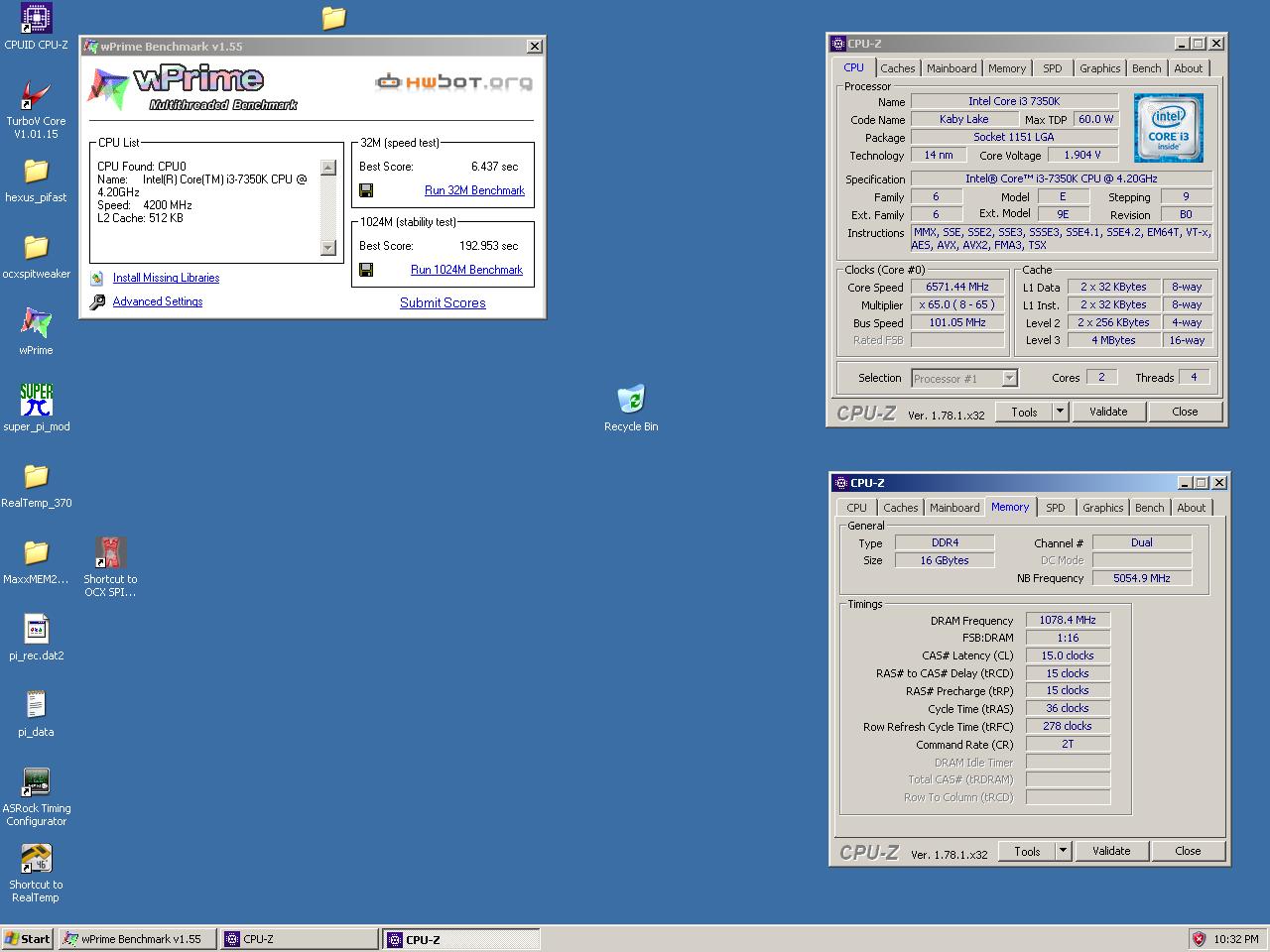This screenshot has width=1270, height=952.
Task: Open Graphics tab in upper CPU-Z window
Action: (x=1100, y=68)
